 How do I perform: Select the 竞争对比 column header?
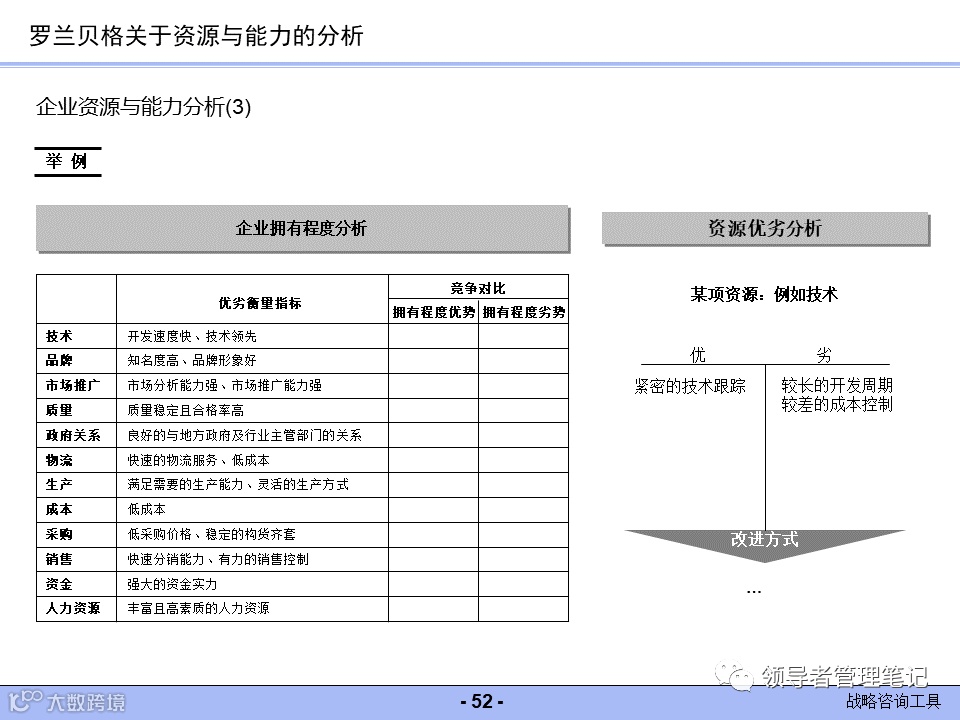tap(478, 288)
